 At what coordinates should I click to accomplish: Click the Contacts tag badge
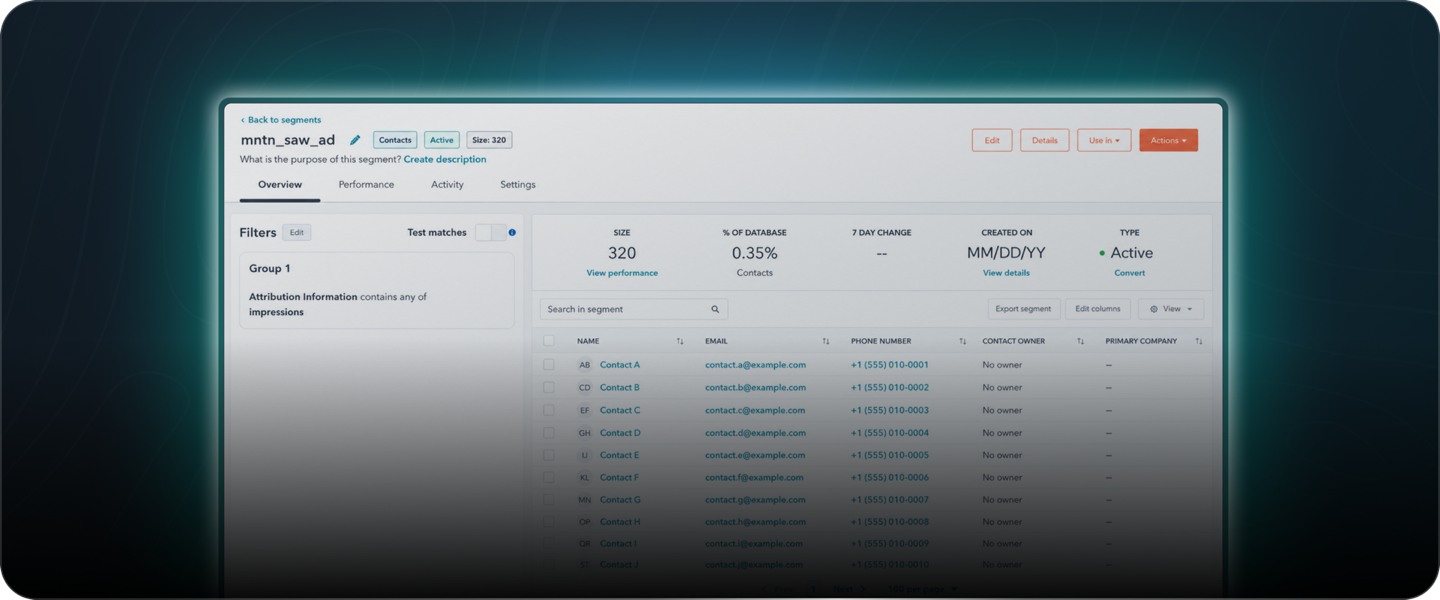[395, 140]
